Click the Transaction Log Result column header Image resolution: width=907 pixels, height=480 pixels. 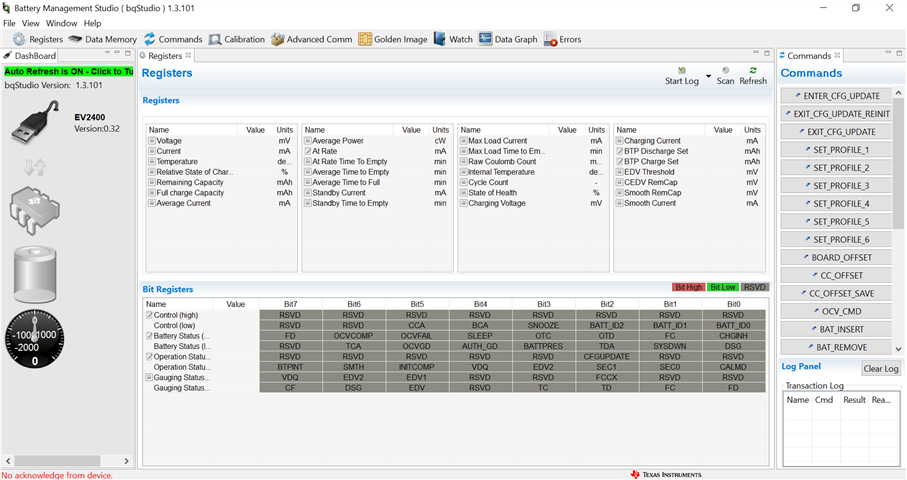(x=854, y=400)
